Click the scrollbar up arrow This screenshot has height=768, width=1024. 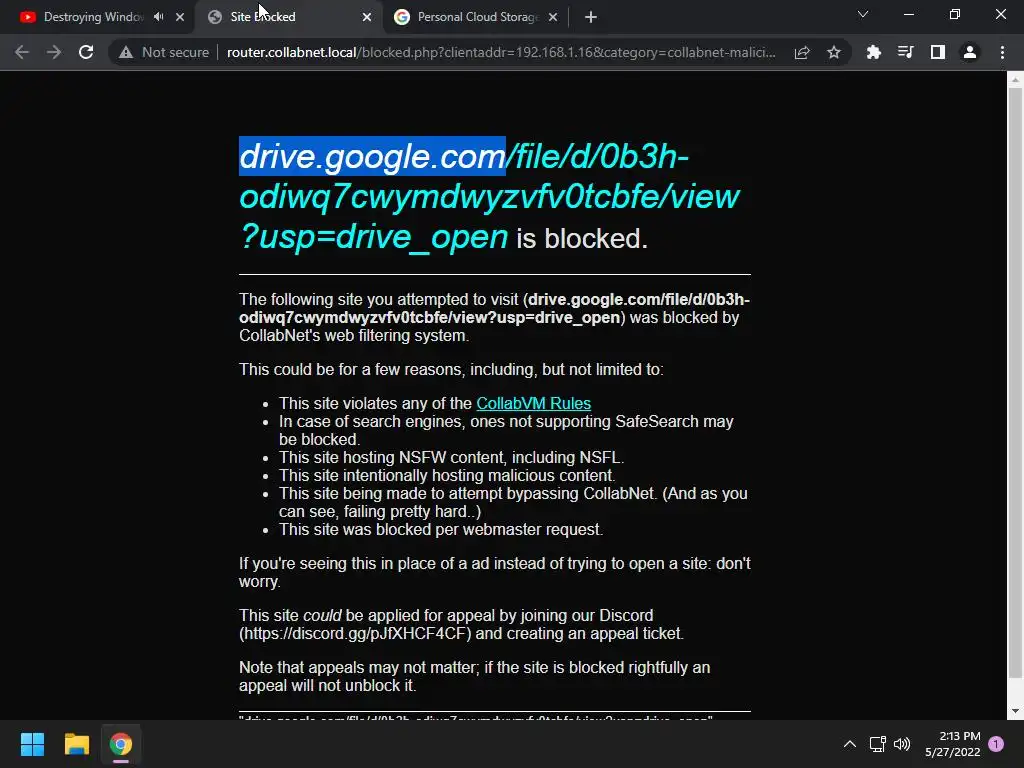[x=1015, y=80]
